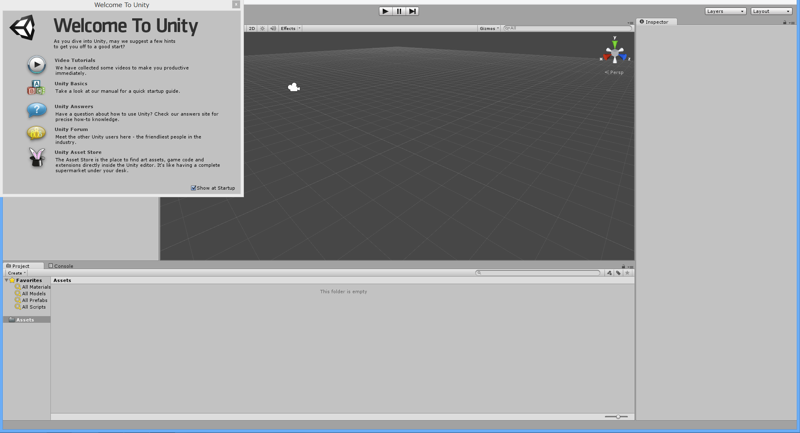Uncheck Show at Startup checkbox

(x=193, y=188)
